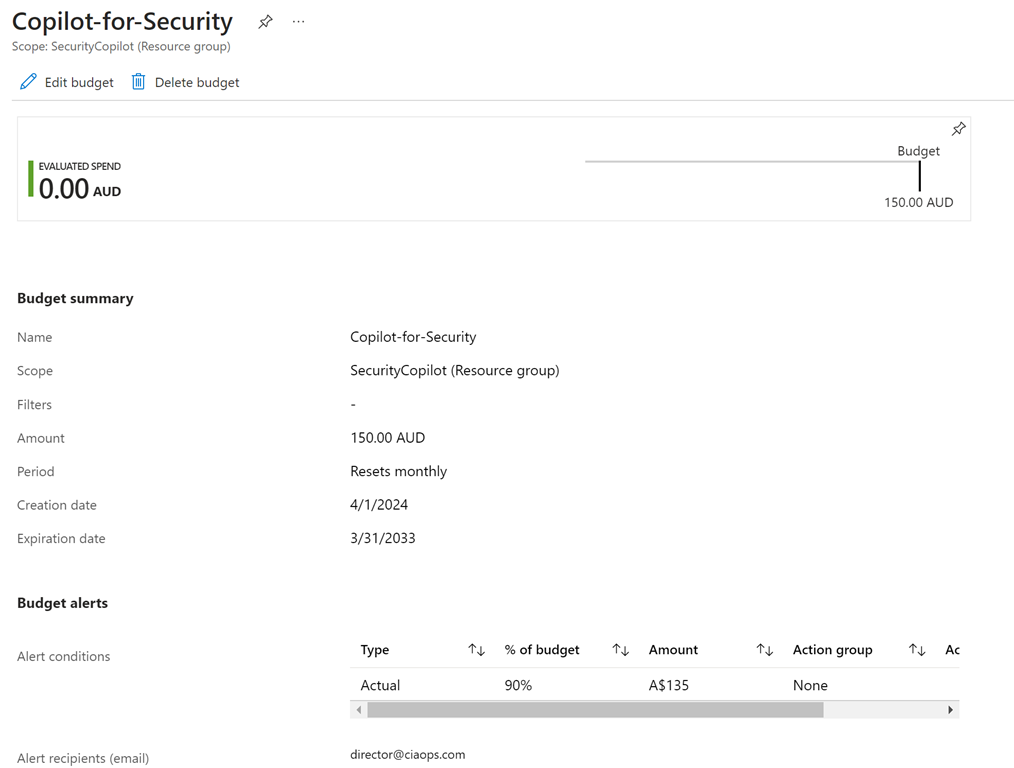Sort alerts by % of budget arrows
This screenshot has height=768, width=1014.
point(620,650)
